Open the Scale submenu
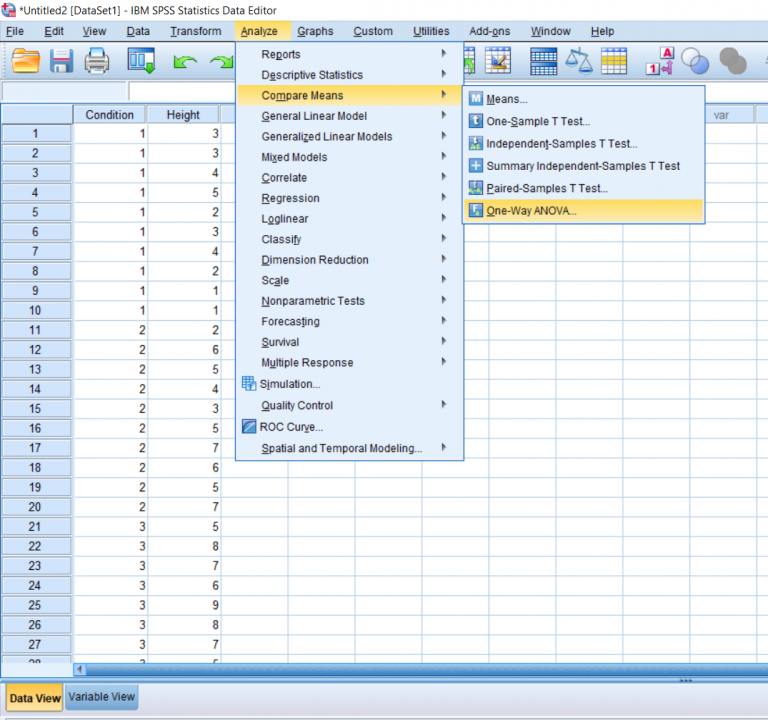The width and height of the screenshot is (768, 720). [x=349, y=281]
